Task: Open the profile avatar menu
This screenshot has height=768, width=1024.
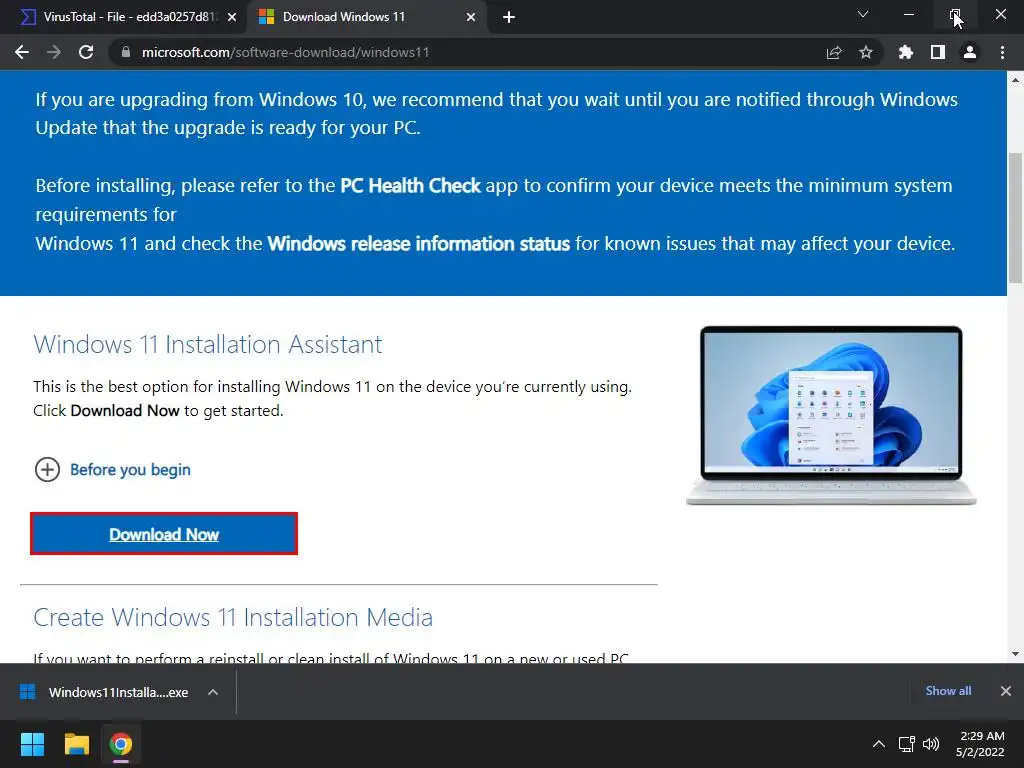Action: point(970,52)
